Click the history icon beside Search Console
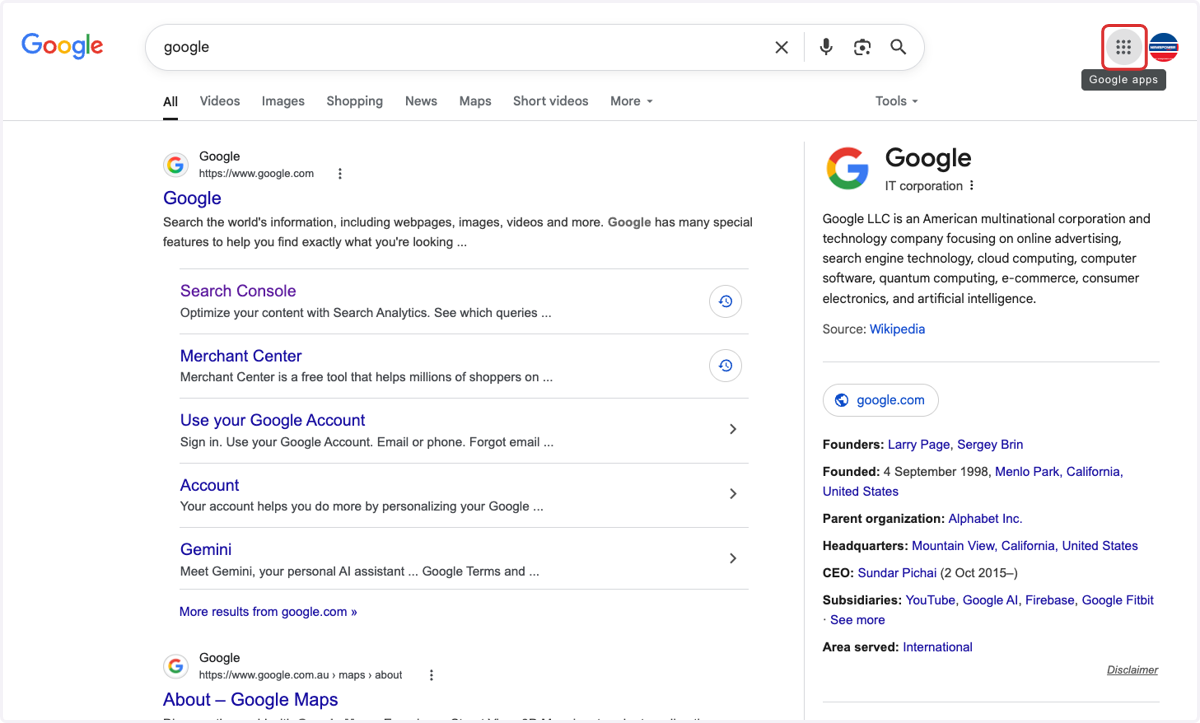 coord(726,301)
